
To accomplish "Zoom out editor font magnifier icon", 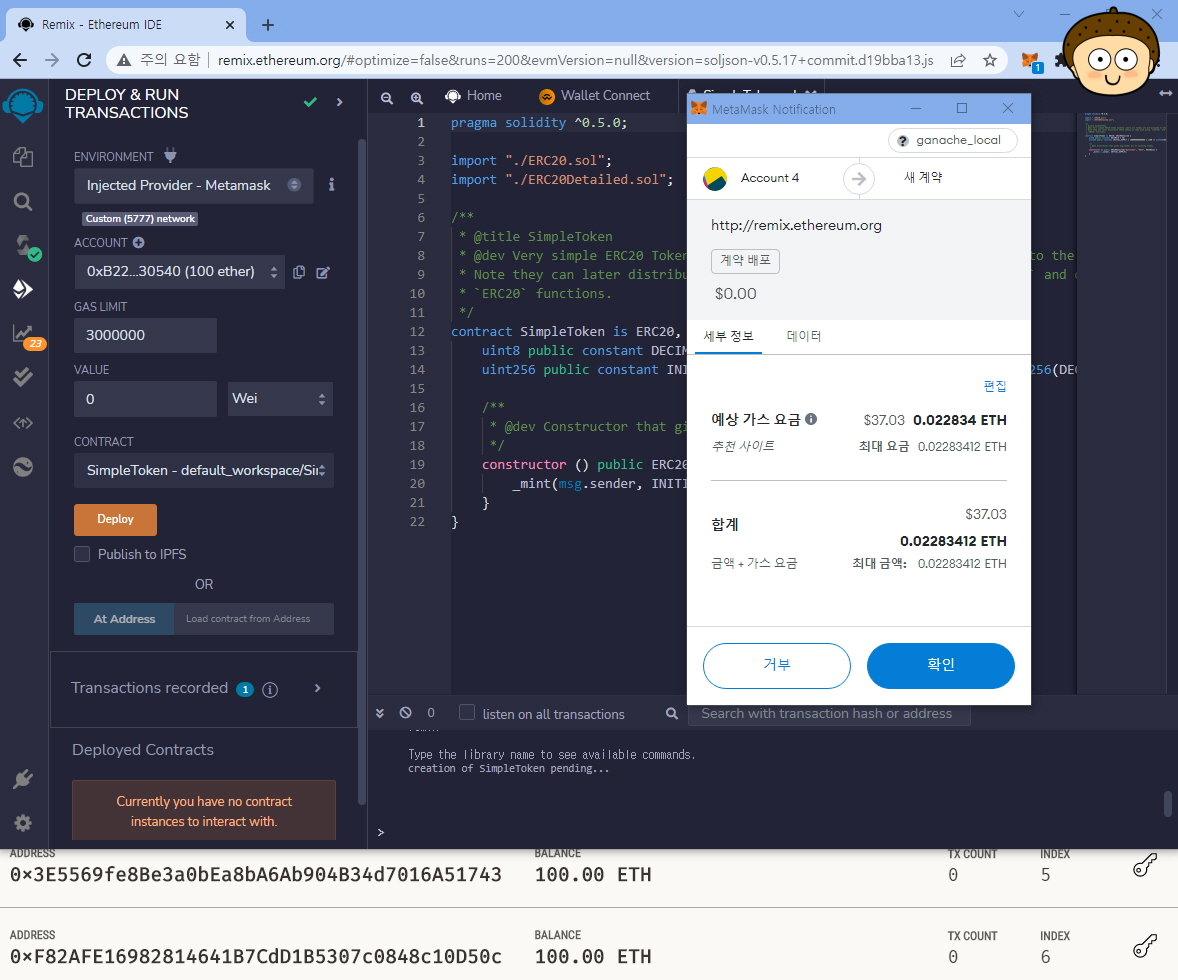I will tap(386, 98).
